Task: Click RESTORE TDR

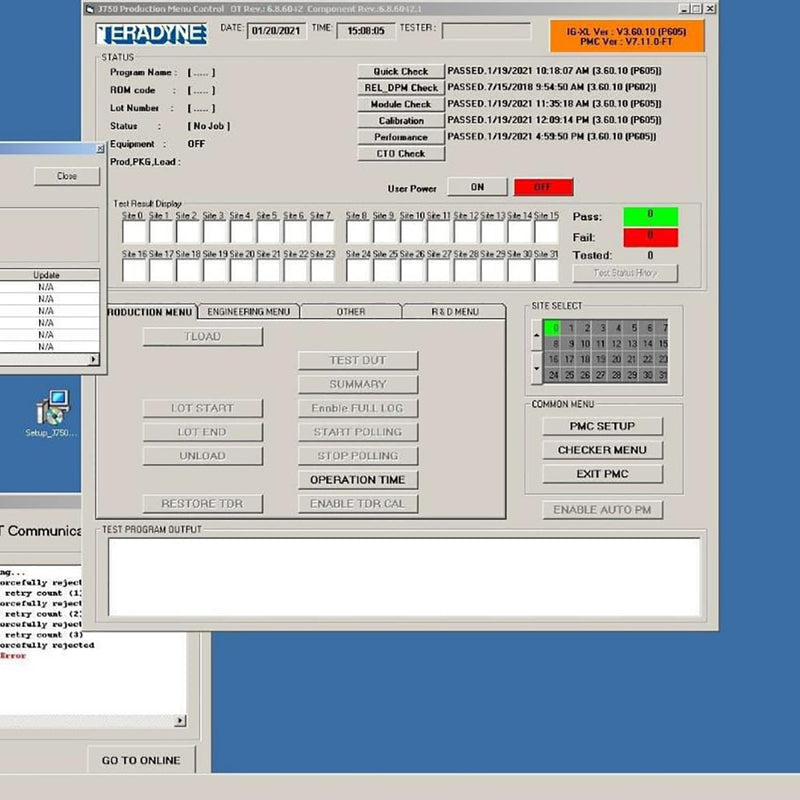Action: pyautogui.click(x=203, y=504)
